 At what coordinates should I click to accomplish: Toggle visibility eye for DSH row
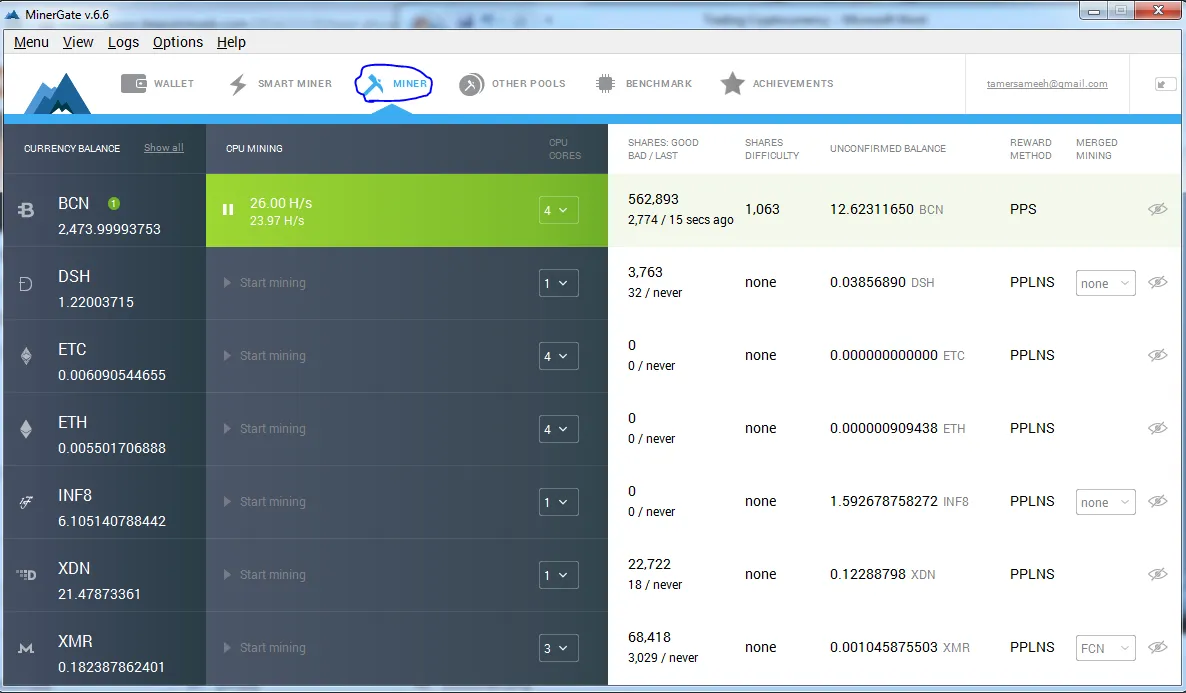(x=1157, y=282)
